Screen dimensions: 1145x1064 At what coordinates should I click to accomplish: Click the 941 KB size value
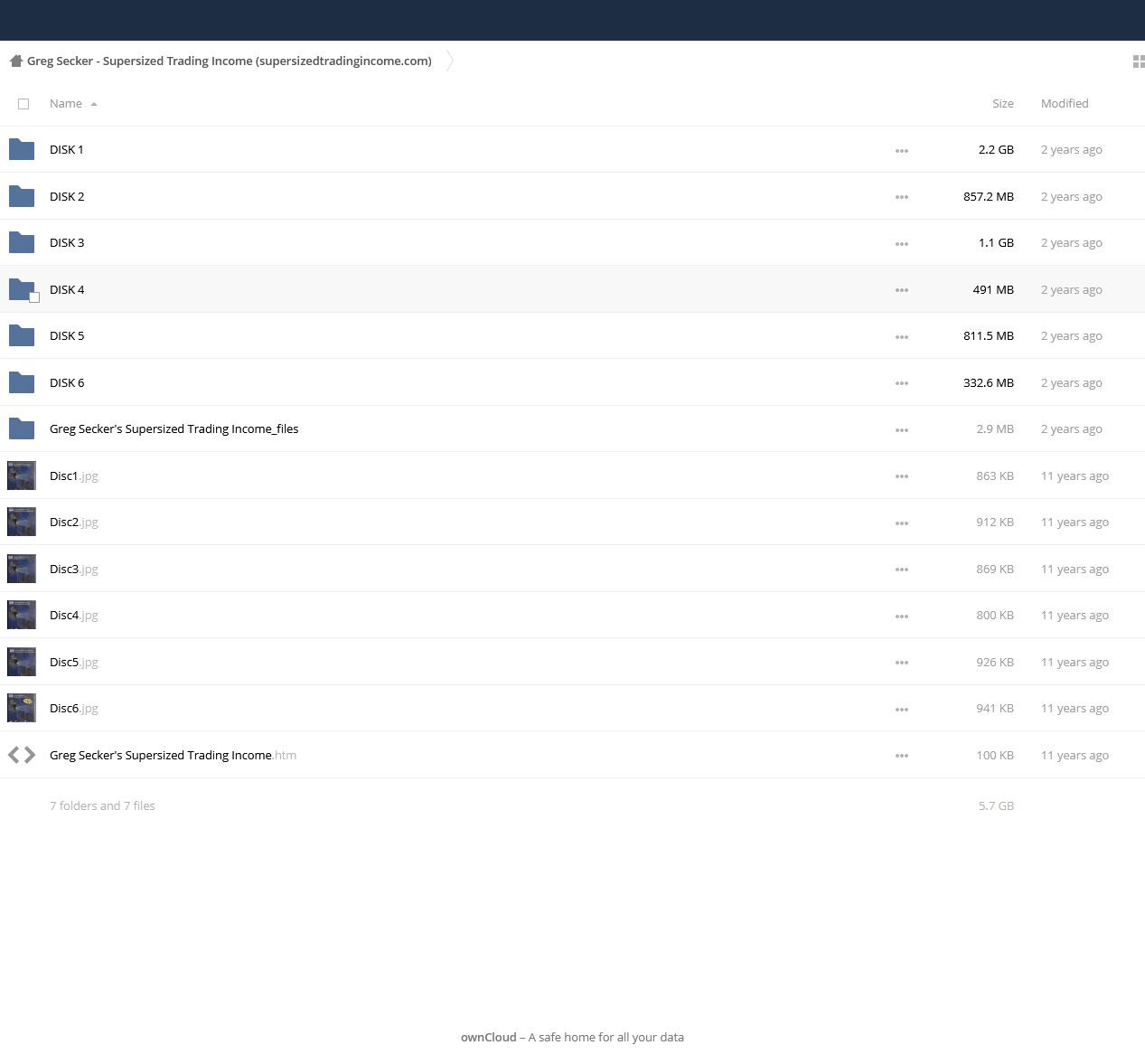click(995, 708)
